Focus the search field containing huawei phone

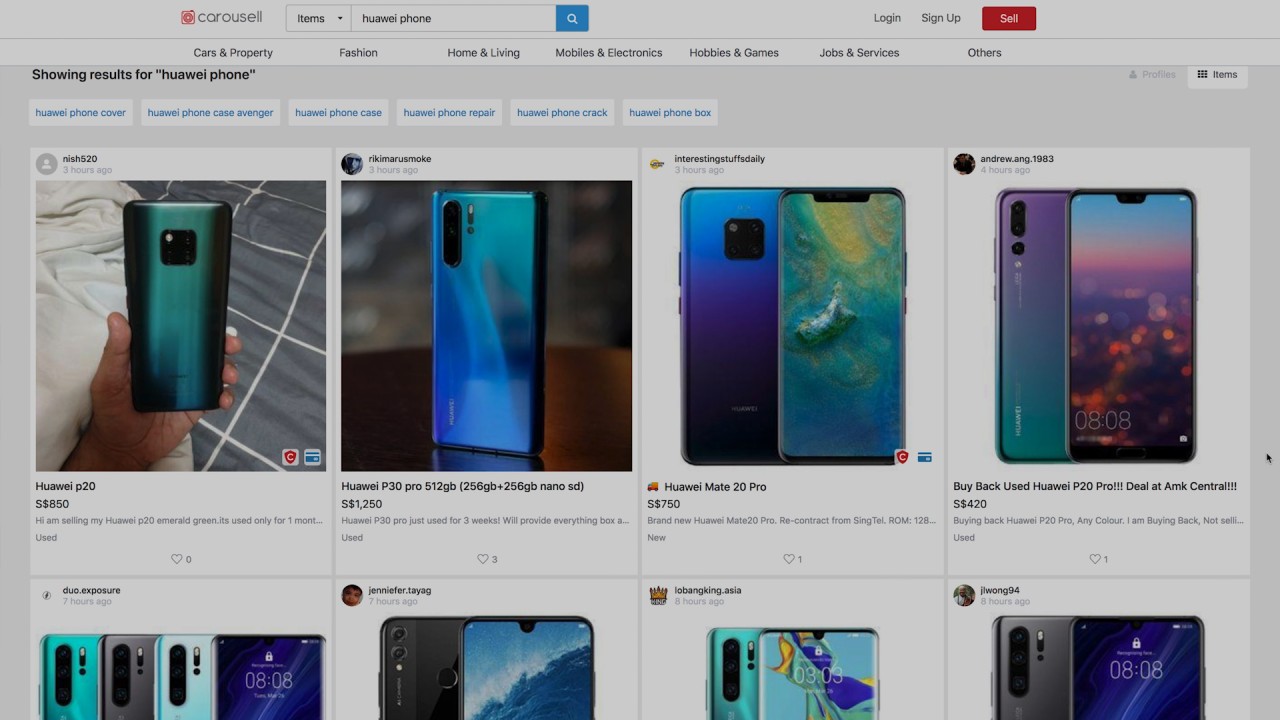pos(453,18)
